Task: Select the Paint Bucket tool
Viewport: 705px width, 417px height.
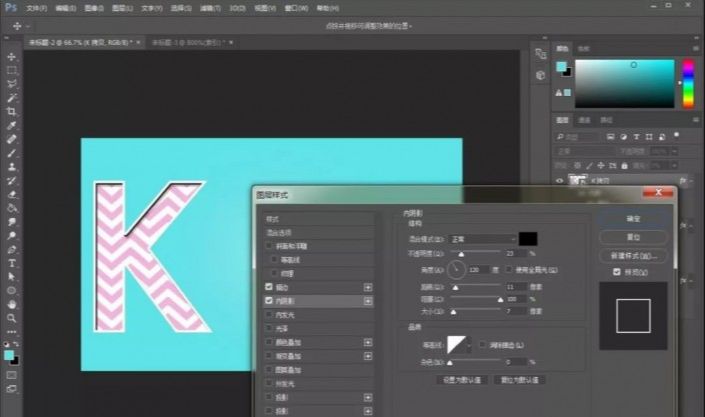Action: pyautogui.click(x=12, y=208)
